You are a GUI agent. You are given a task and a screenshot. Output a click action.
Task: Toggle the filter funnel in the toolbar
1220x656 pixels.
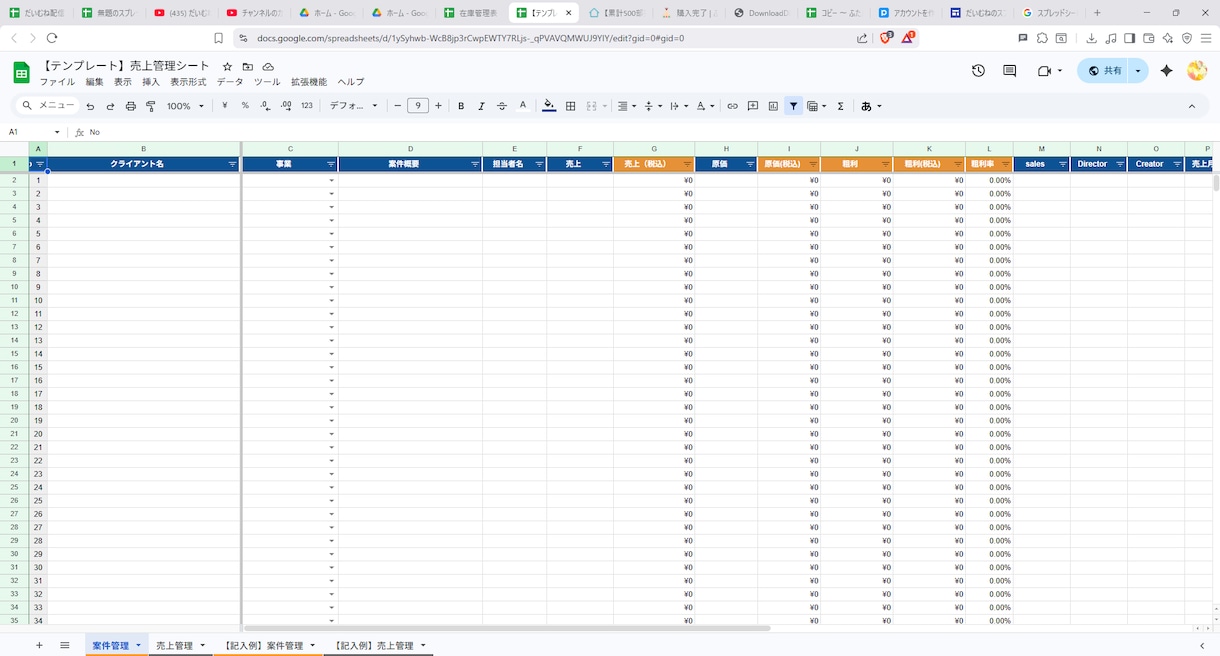tap(794, 106)
